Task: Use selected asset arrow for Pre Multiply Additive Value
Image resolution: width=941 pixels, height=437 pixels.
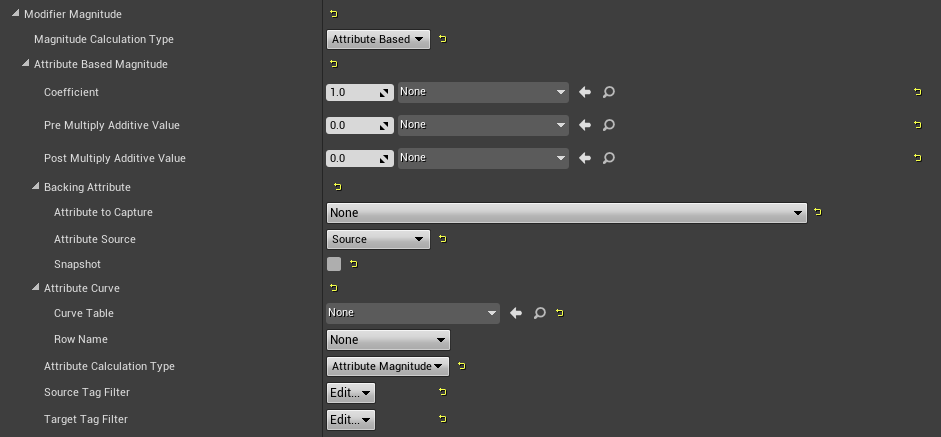Action: pyautogui.click(x=585, y=125)
